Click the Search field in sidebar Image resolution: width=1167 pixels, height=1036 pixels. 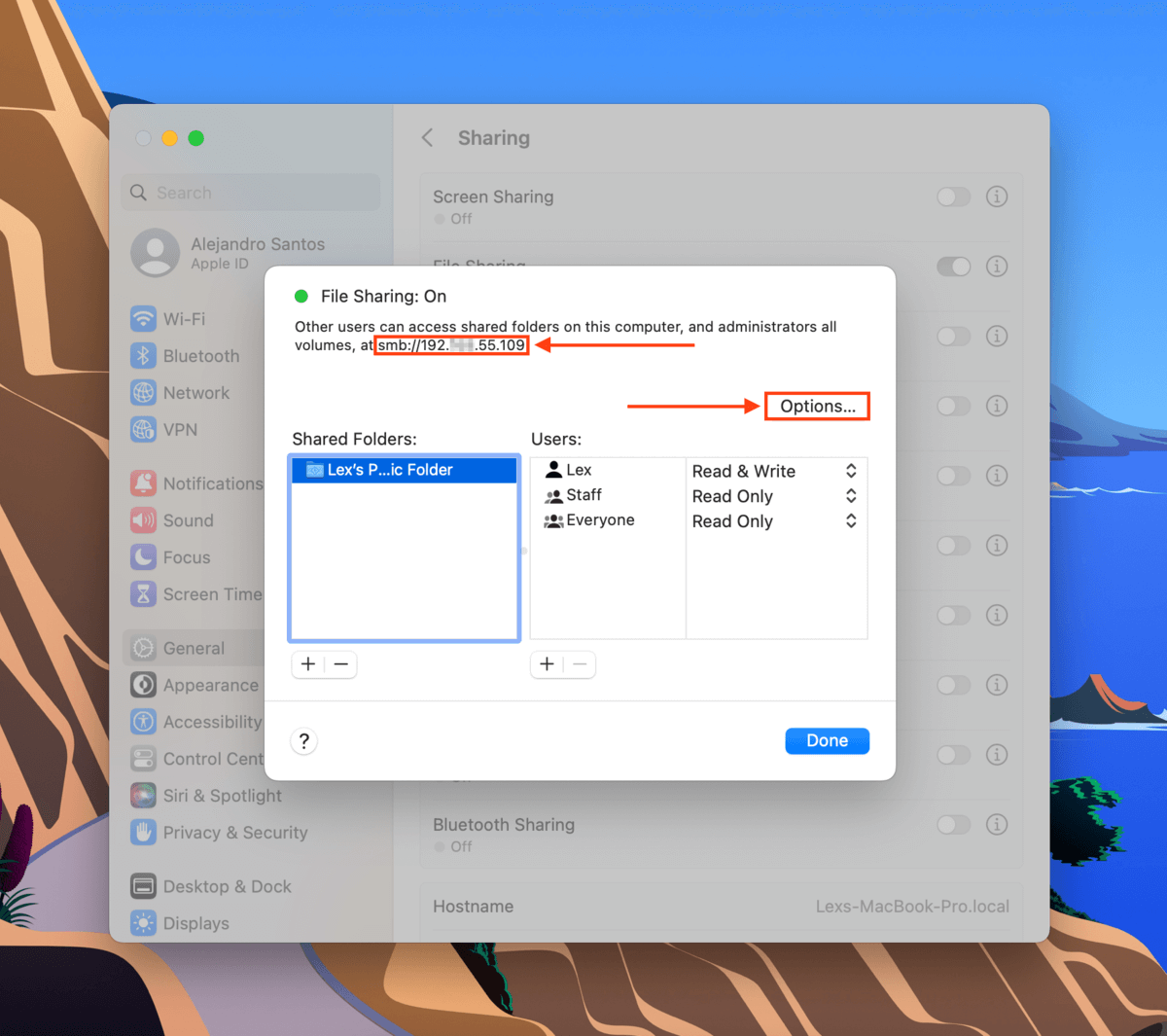pyautogui.click(x=251, y=193)
